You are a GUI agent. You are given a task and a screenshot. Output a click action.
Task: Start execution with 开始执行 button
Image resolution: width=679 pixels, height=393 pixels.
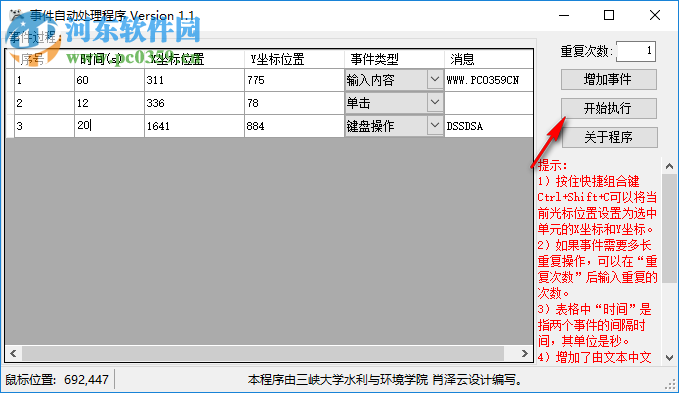pos(608,108)
